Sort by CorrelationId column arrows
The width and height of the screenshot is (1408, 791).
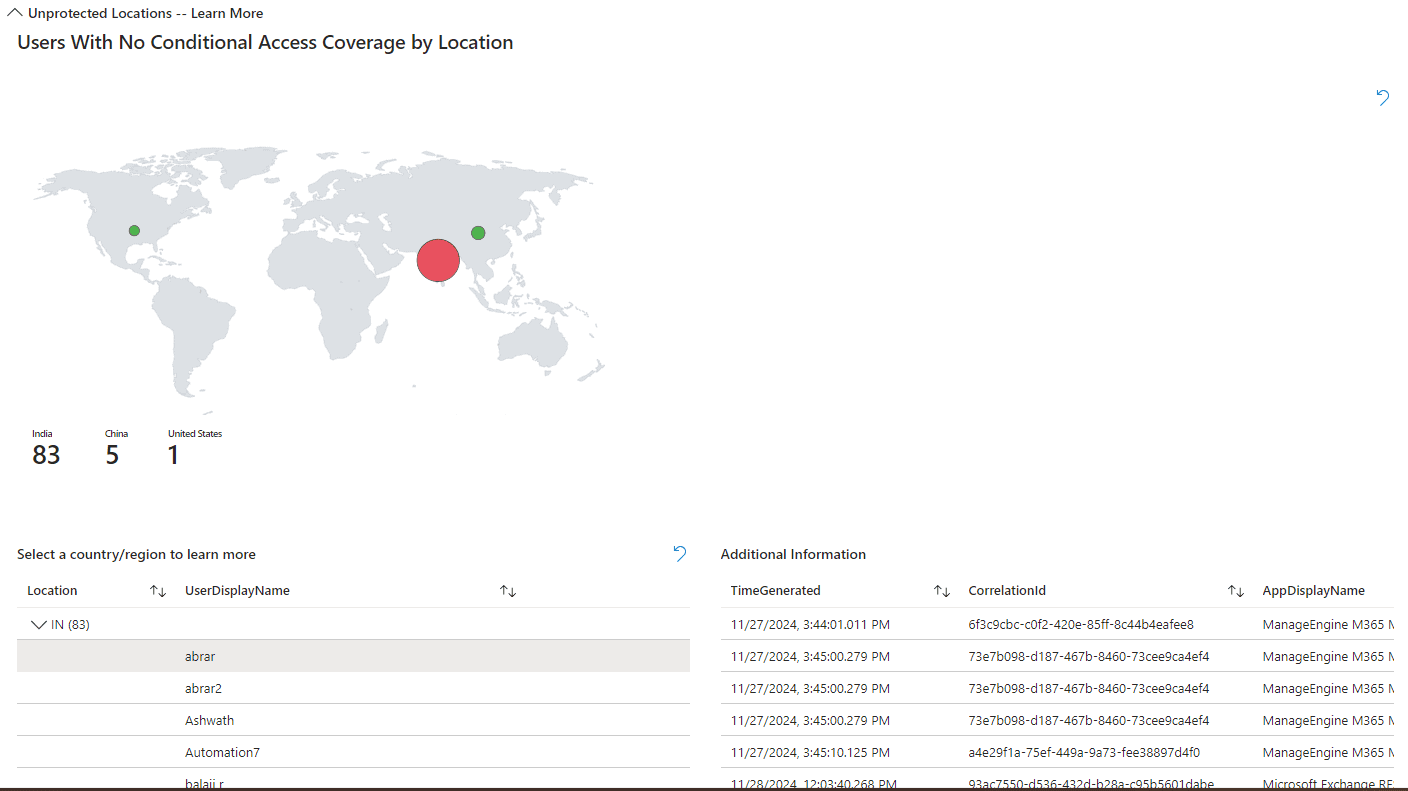point(1236,591)
